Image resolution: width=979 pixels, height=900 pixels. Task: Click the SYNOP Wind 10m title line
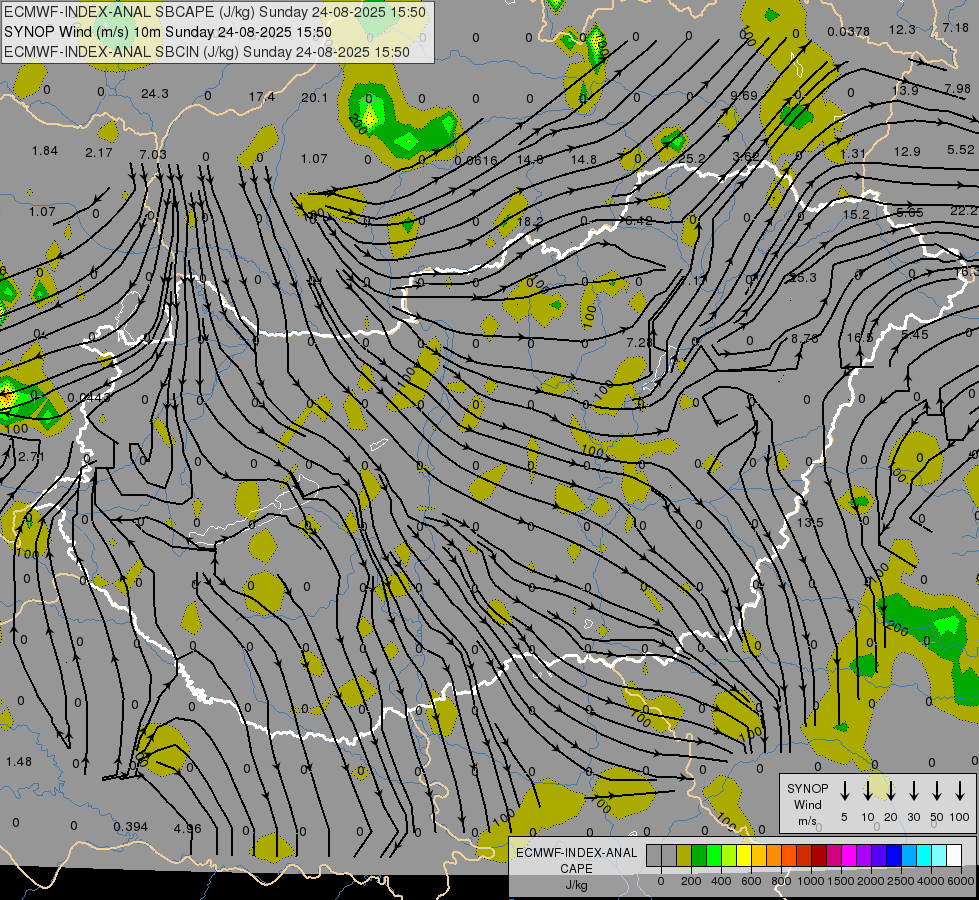[167, 32]
